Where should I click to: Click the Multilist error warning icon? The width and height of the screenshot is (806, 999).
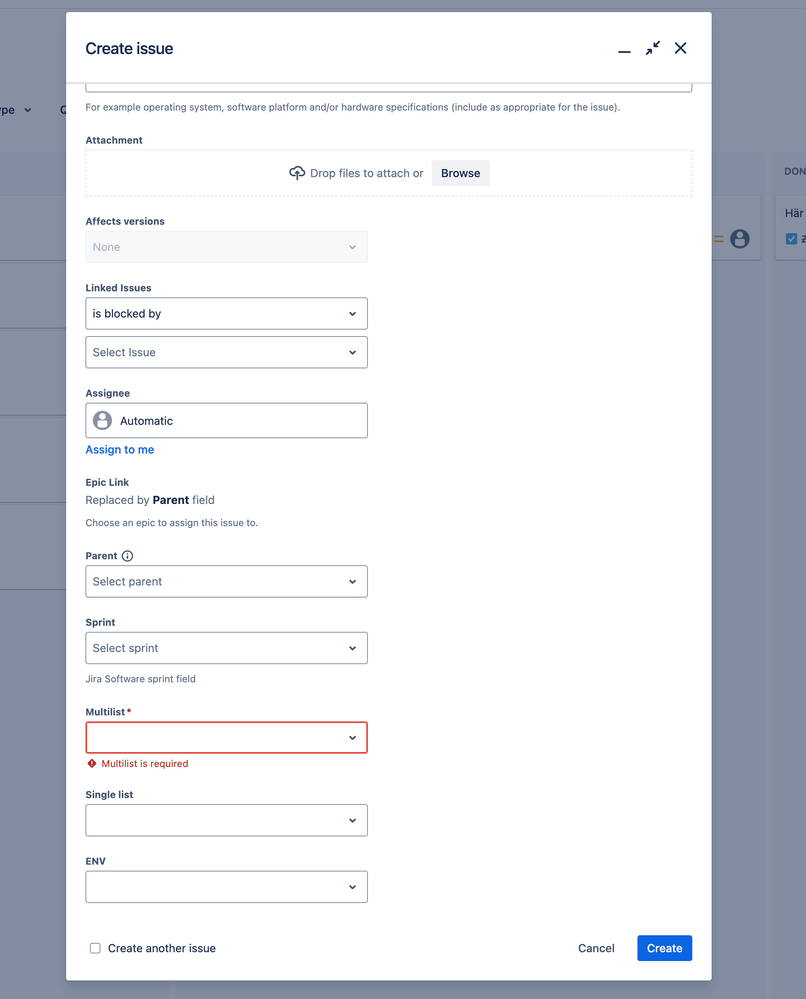tap(92, 763)
